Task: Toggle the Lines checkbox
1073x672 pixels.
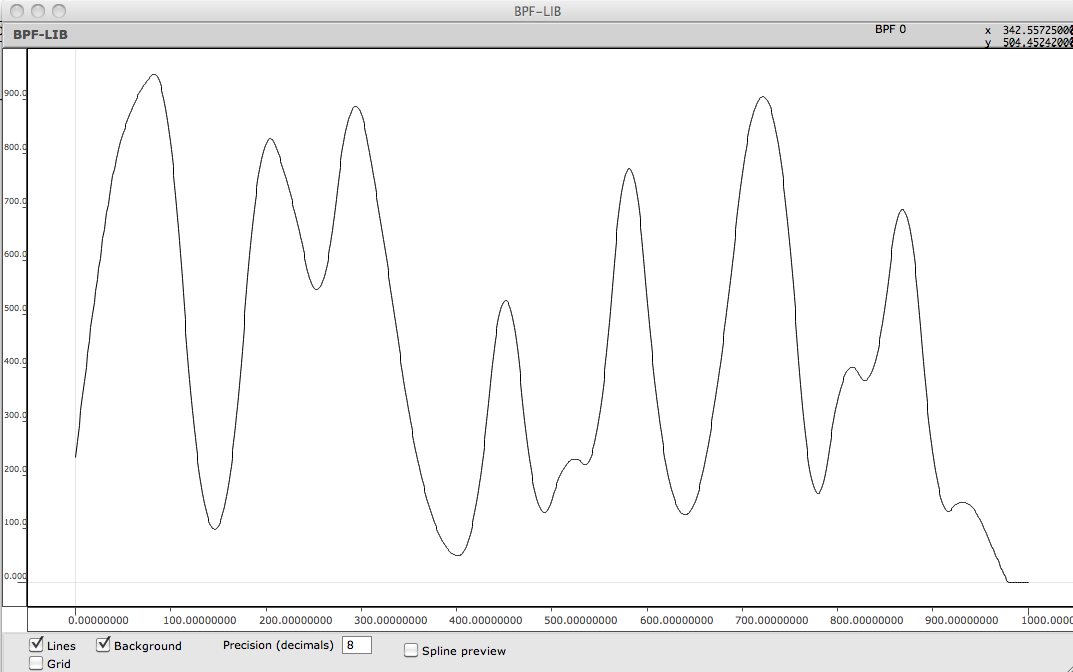Action: coord(37,644)
